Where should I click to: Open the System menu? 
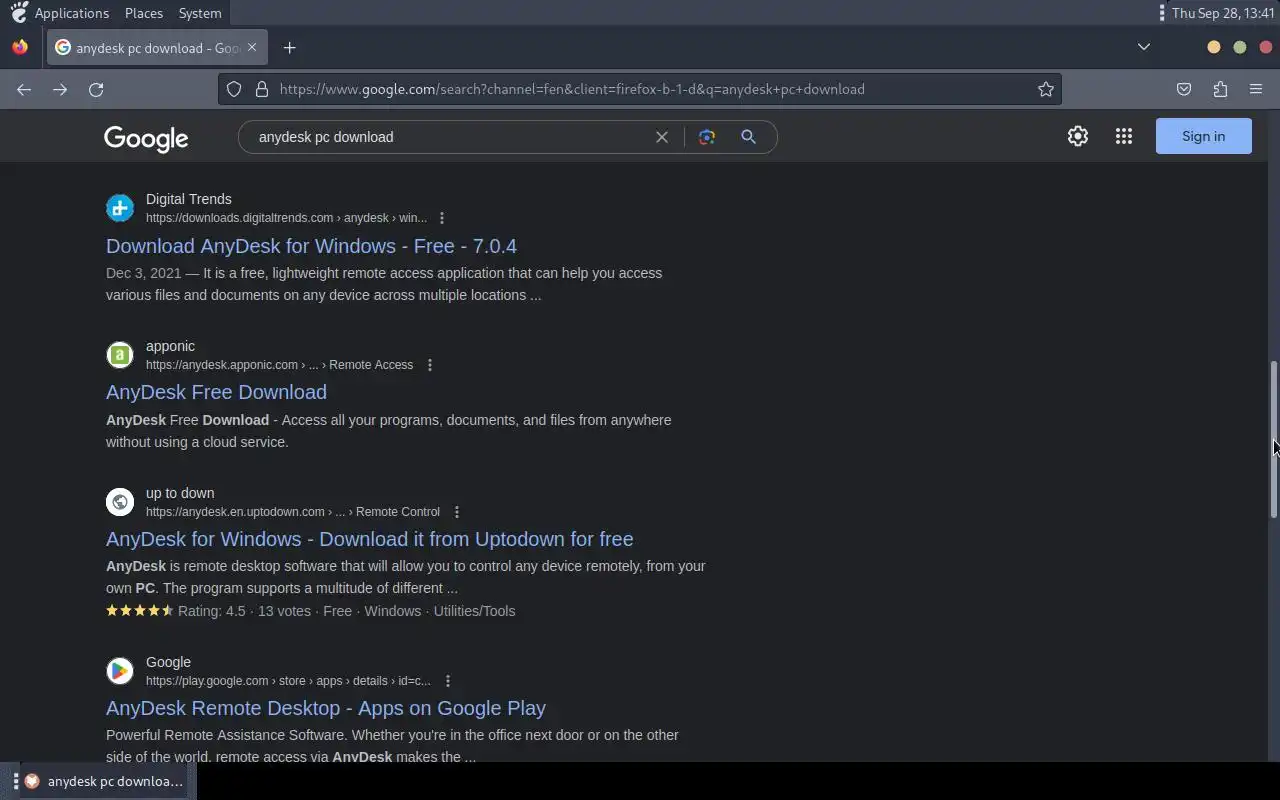[x=200, y=13]
